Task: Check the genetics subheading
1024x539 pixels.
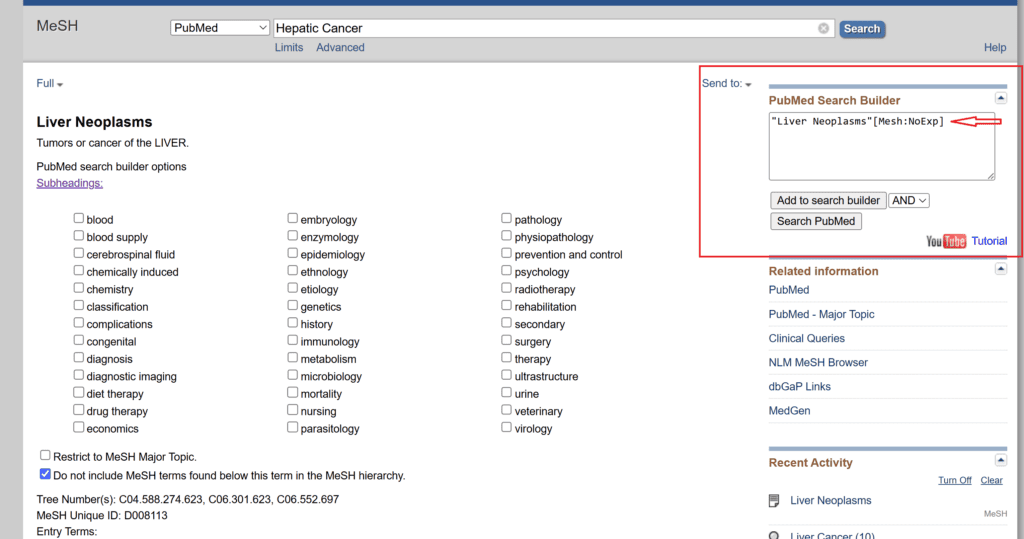Action: coord(293,306)
